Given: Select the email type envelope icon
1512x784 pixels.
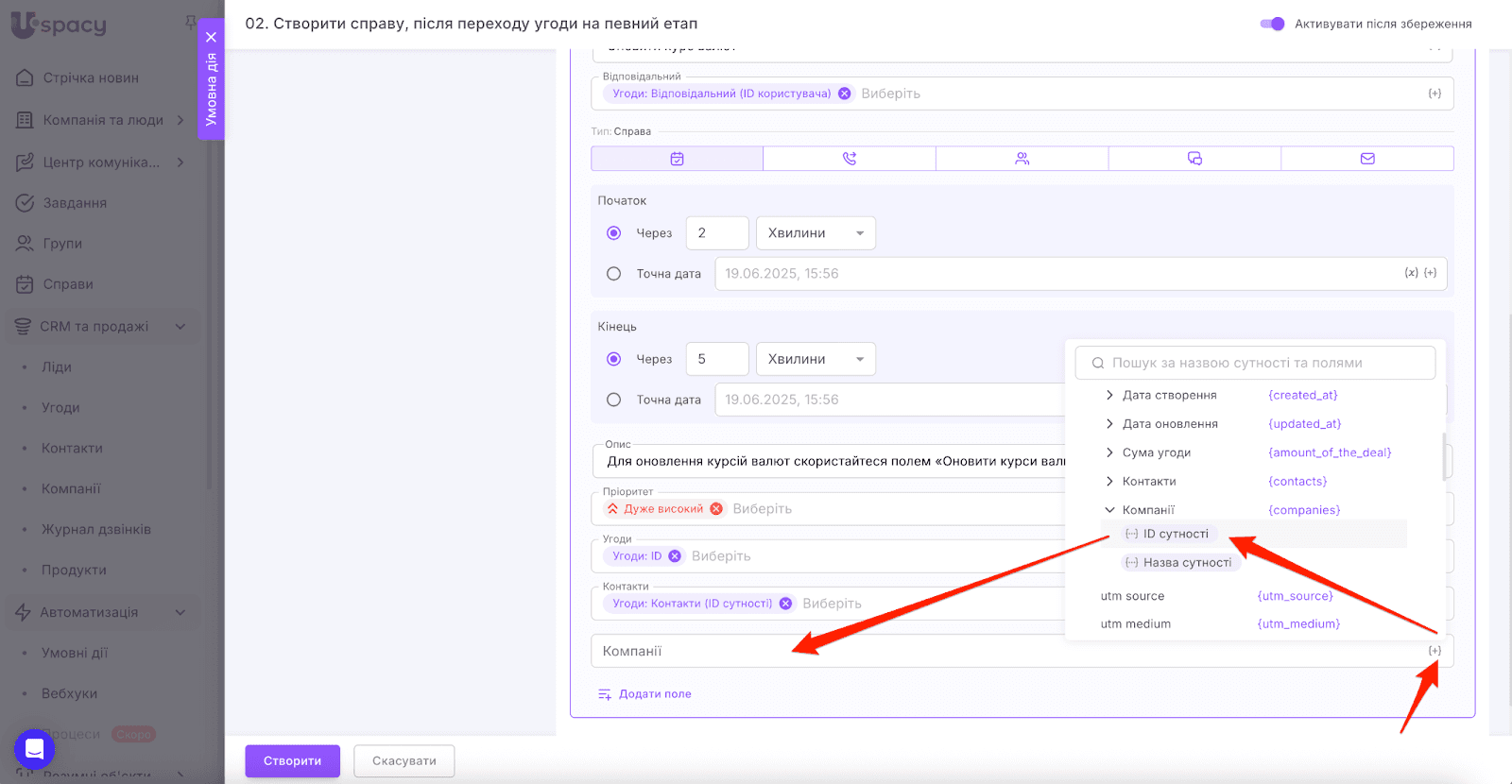Looking at the screenshot, I should (1366, 159).
